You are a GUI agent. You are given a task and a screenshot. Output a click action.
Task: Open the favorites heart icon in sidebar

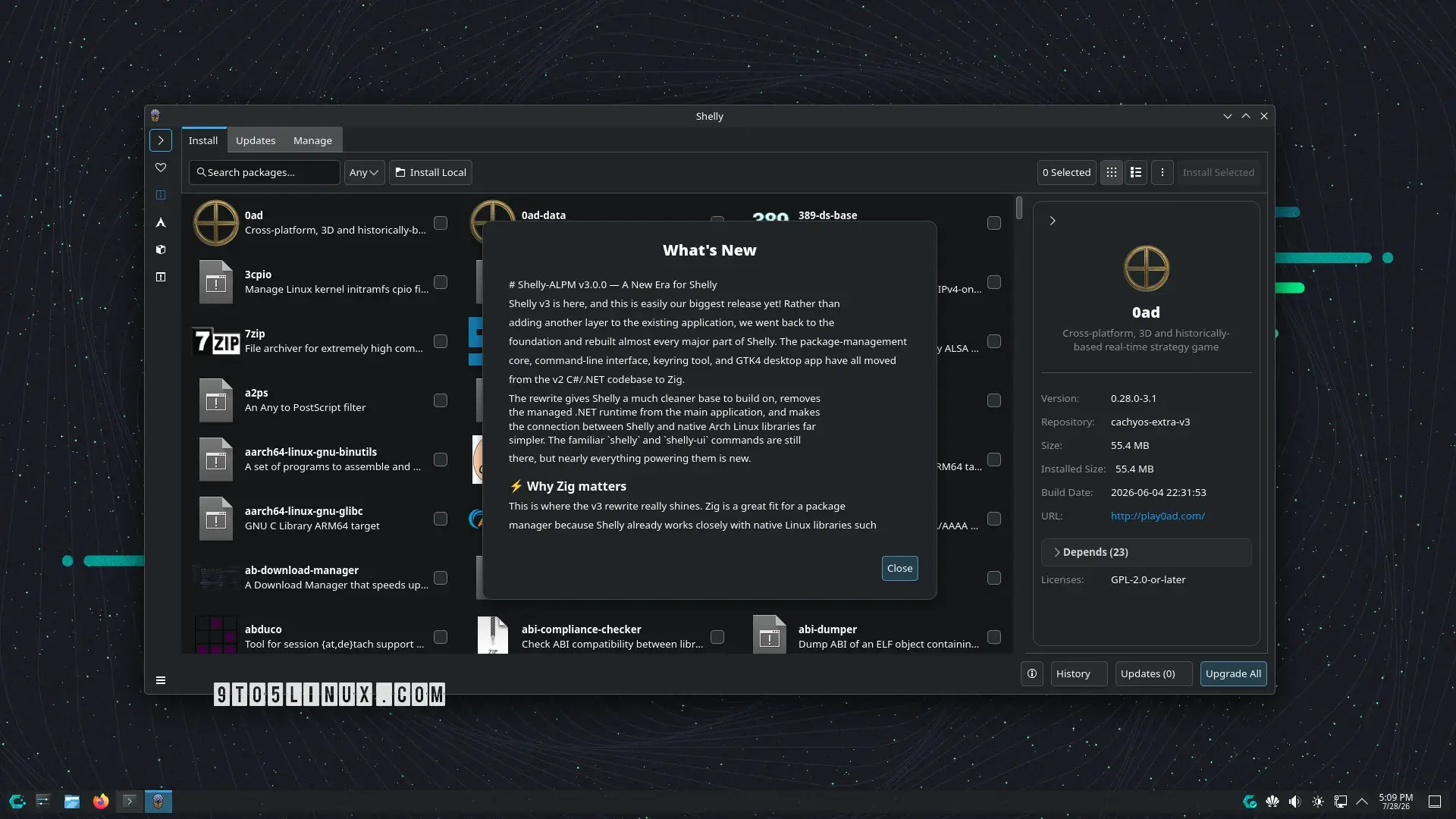coord(161,168)
